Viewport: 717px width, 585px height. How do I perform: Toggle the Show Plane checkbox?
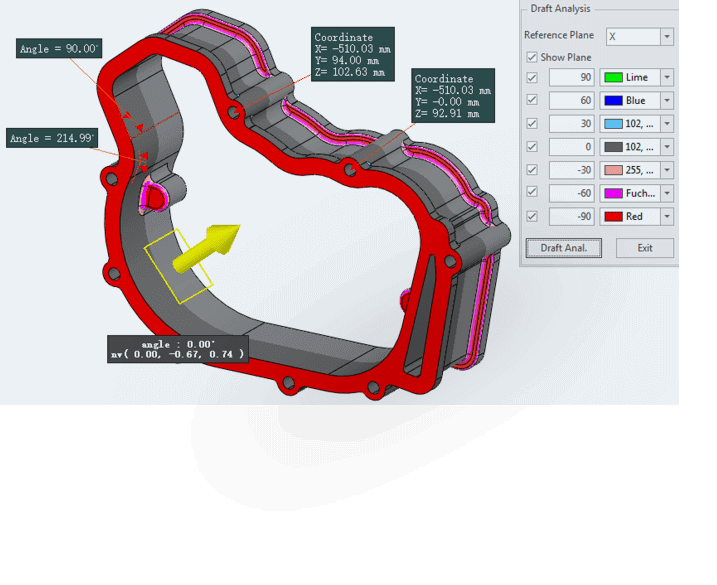(x=532, y=57)
